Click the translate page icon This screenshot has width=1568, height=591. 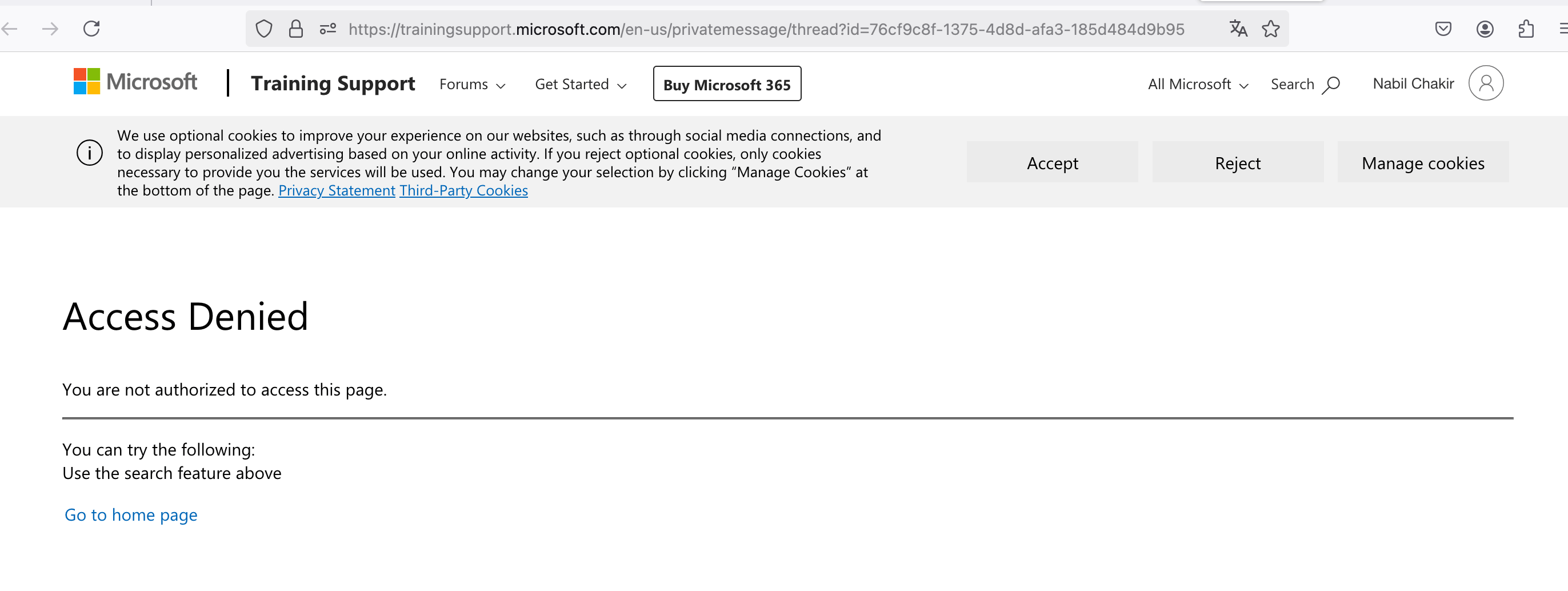click(x=1238, y=29)
